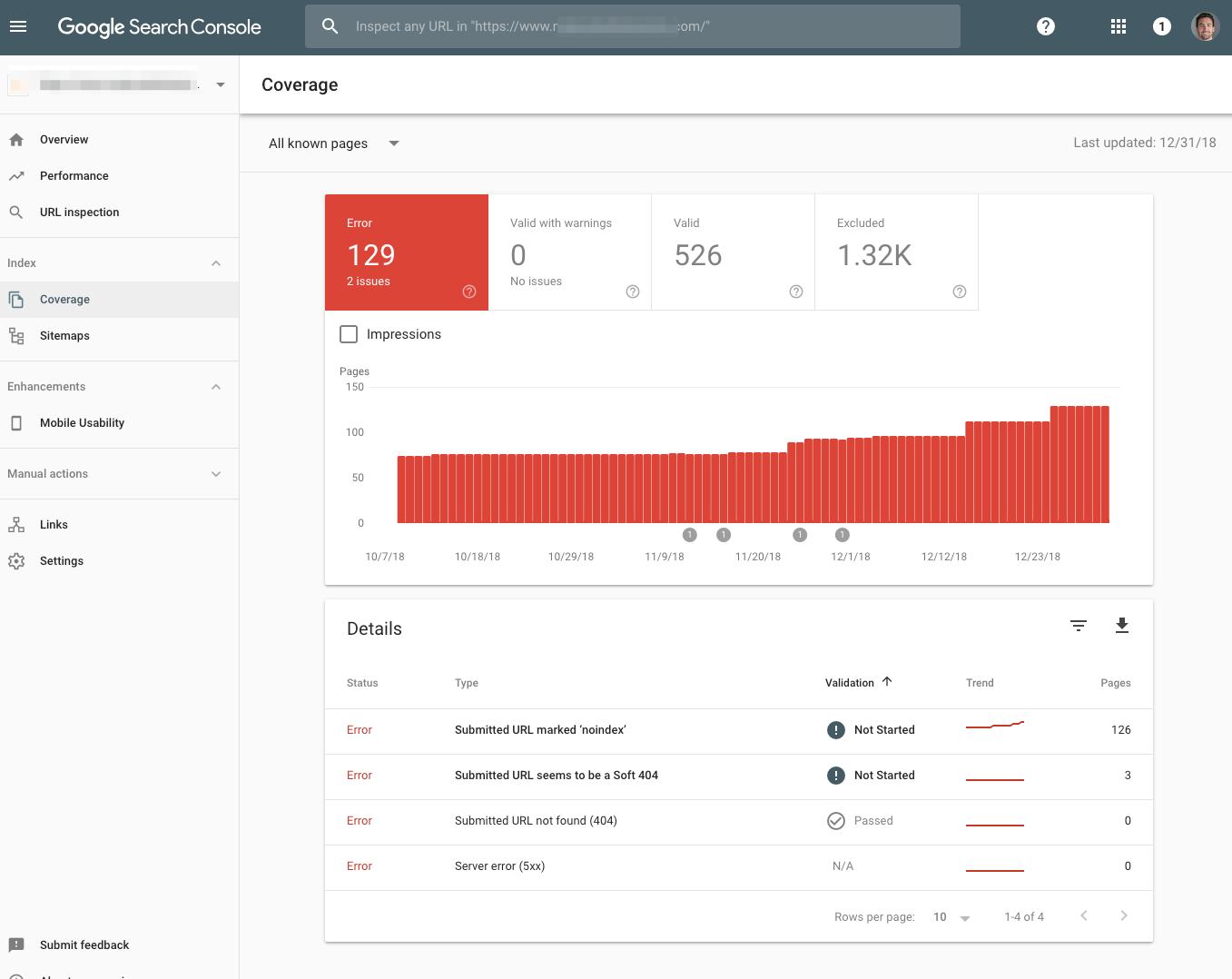
Task: Toggle the Excluded pages card
Action: click(x=897, y=252)
